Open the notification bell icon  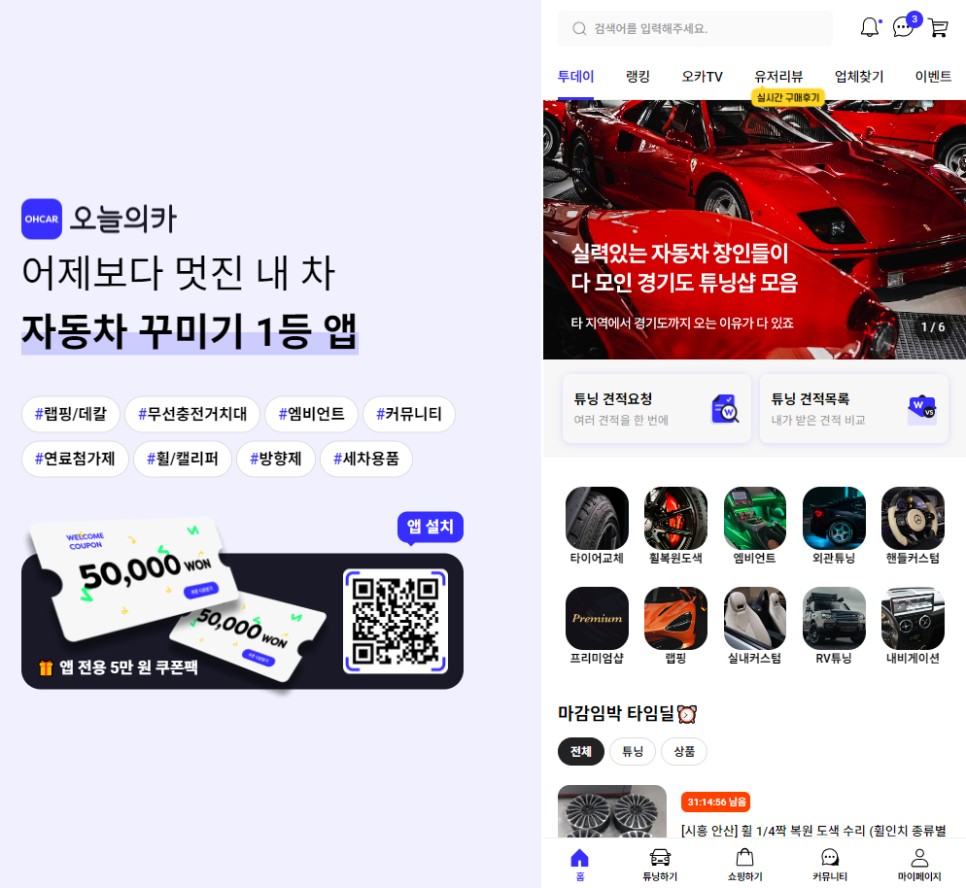coord(869,28)
